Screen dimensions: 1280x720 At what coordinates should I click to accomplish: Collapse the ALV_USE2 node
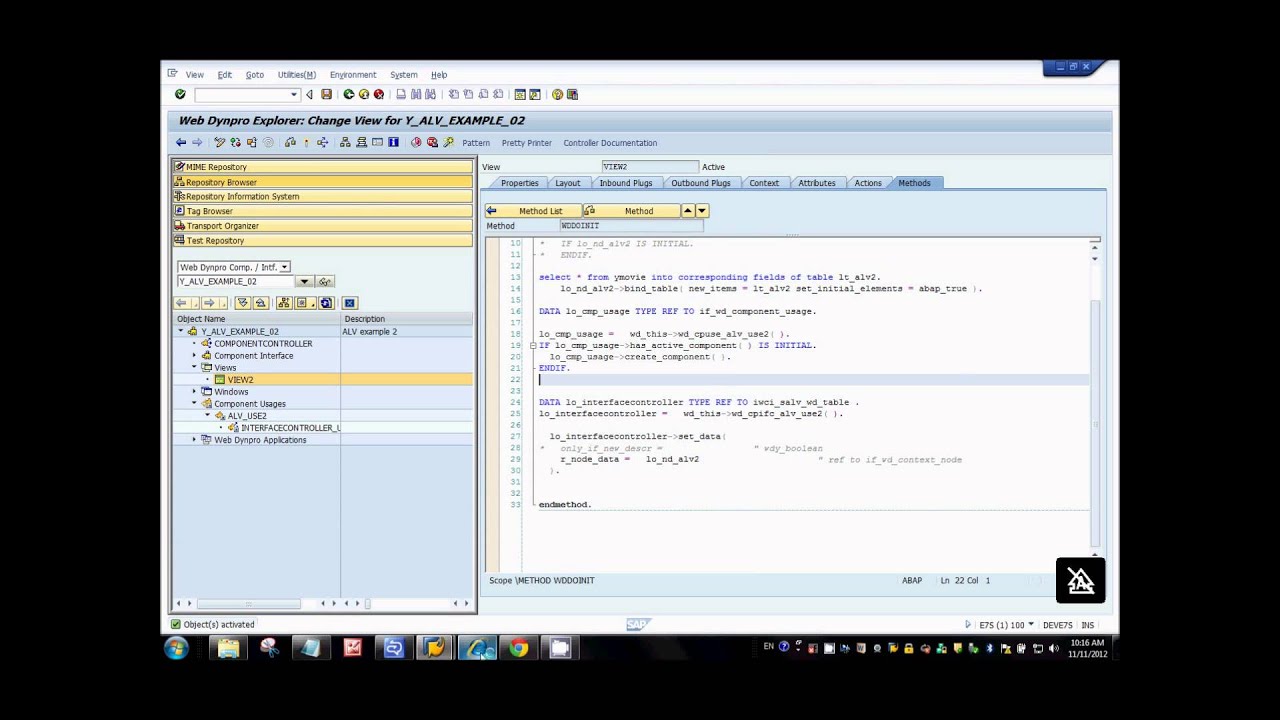pyautogui.click(x=208, y=416)
